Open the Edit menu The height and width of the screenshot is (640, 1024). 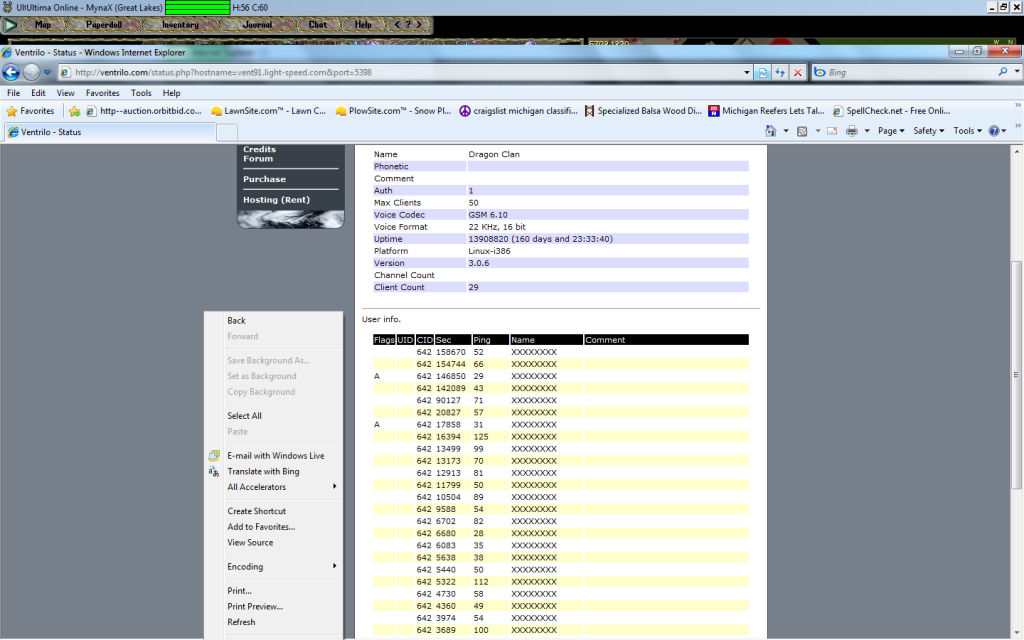tap(39, 93)
